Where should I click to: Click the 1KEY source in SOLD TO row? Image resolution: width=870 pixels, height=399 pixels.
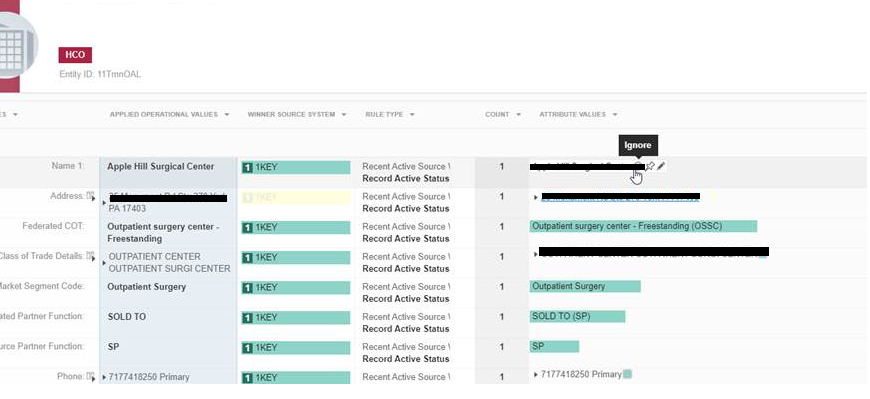tap(296, 317)
